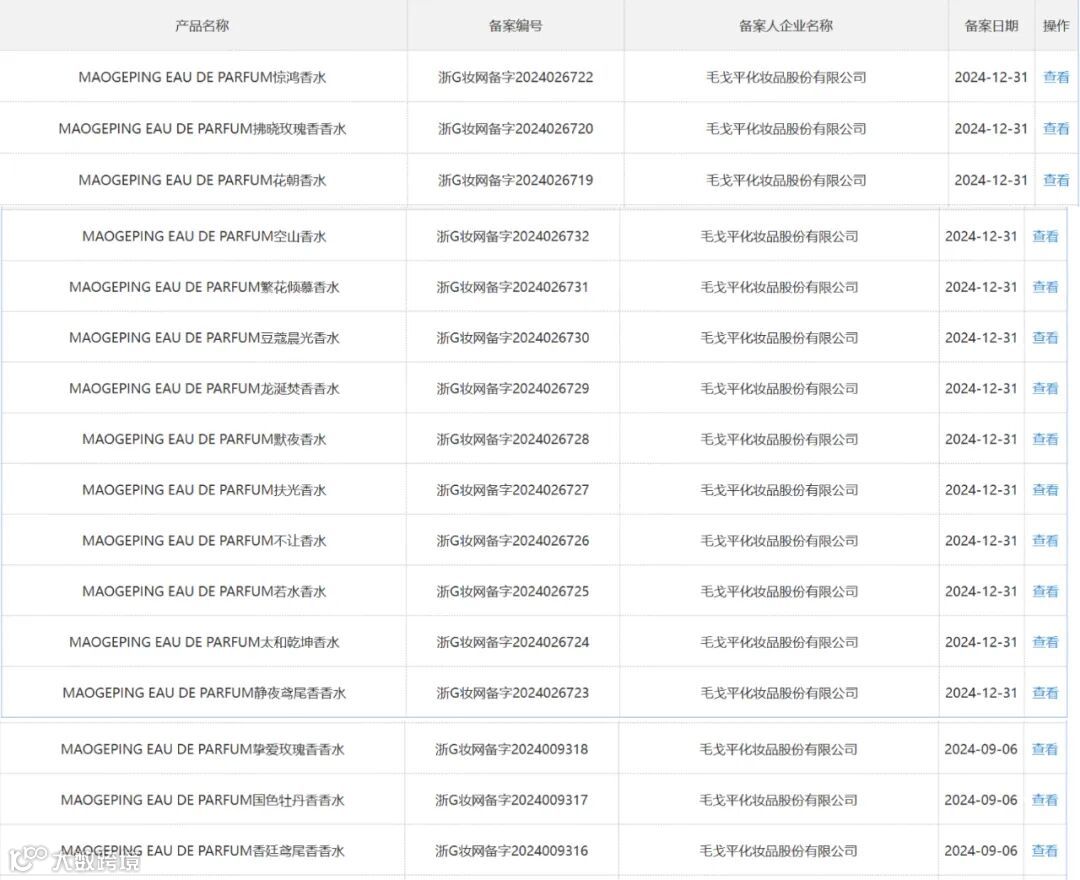The width and height of the screenshot is (1080, 880).
Task: Click the 备案人企业名称 column header
Action: tap(786, 25)
